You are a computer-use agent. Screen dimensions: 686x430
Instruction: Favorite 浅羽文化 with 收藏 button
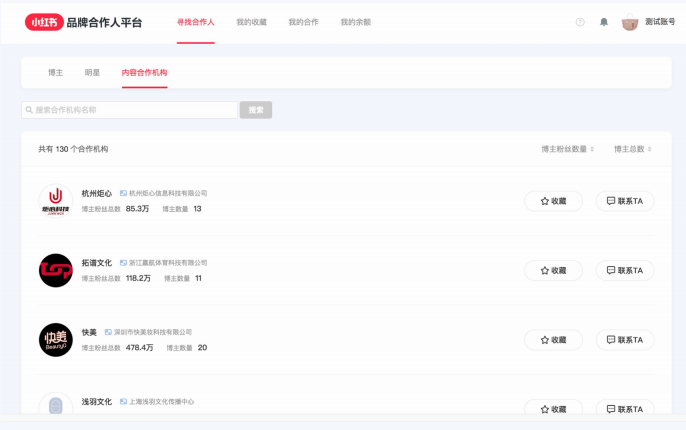553,409
